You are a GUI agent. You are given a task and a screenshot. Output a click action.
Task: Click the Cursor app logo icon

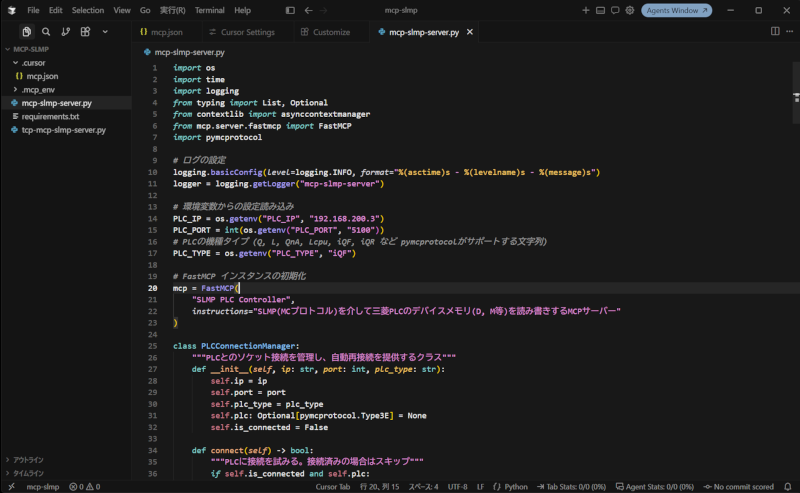11,10
